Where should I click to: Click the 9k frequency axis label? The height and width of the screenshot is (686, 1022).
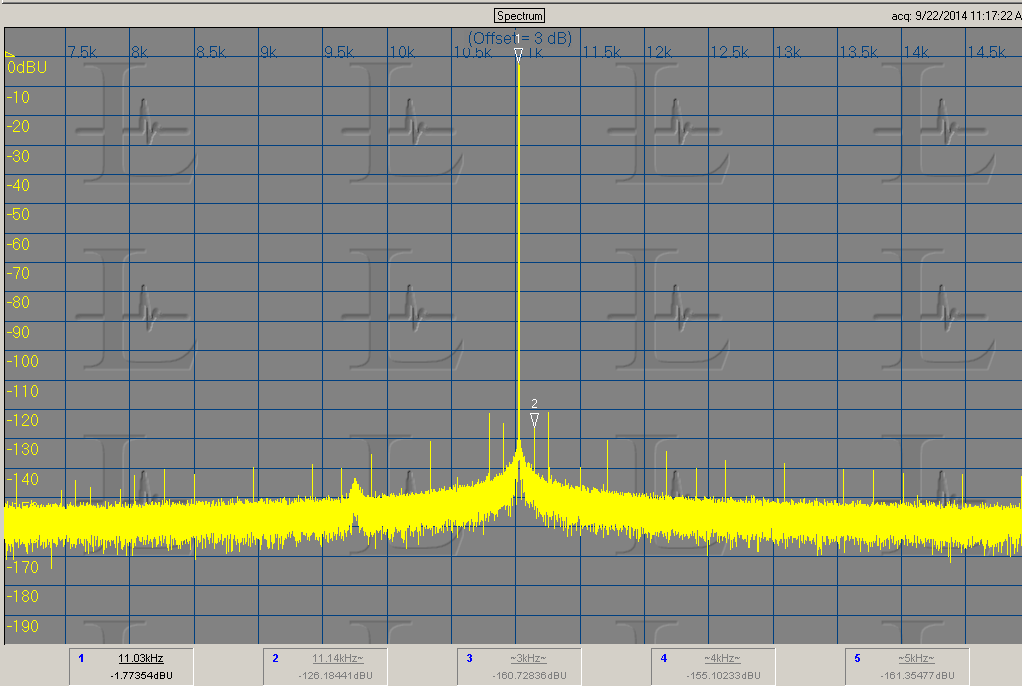268,52
